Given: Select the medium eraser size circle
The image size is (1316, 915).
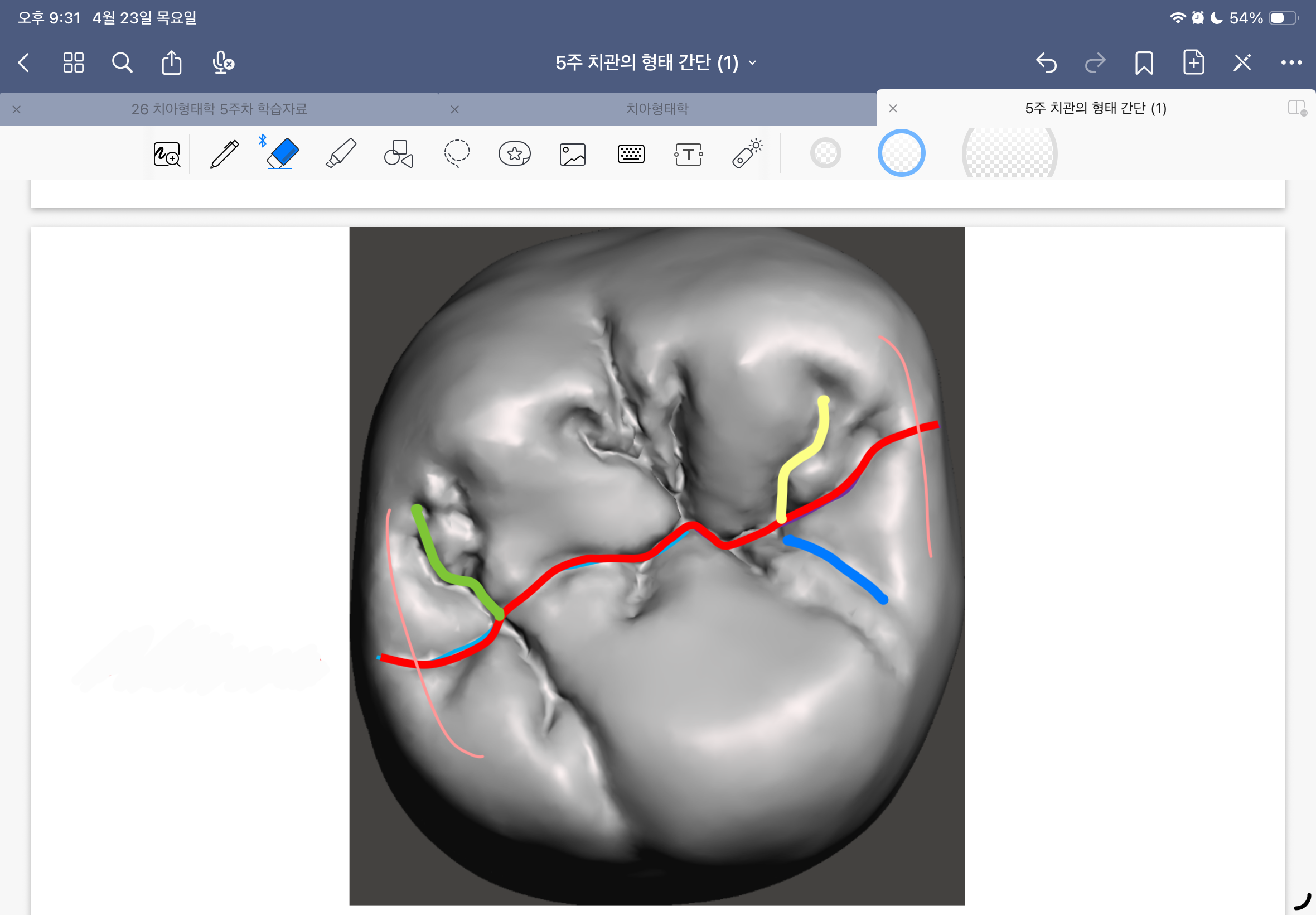Looking at the screenshot, I should [x=901, y=153].
